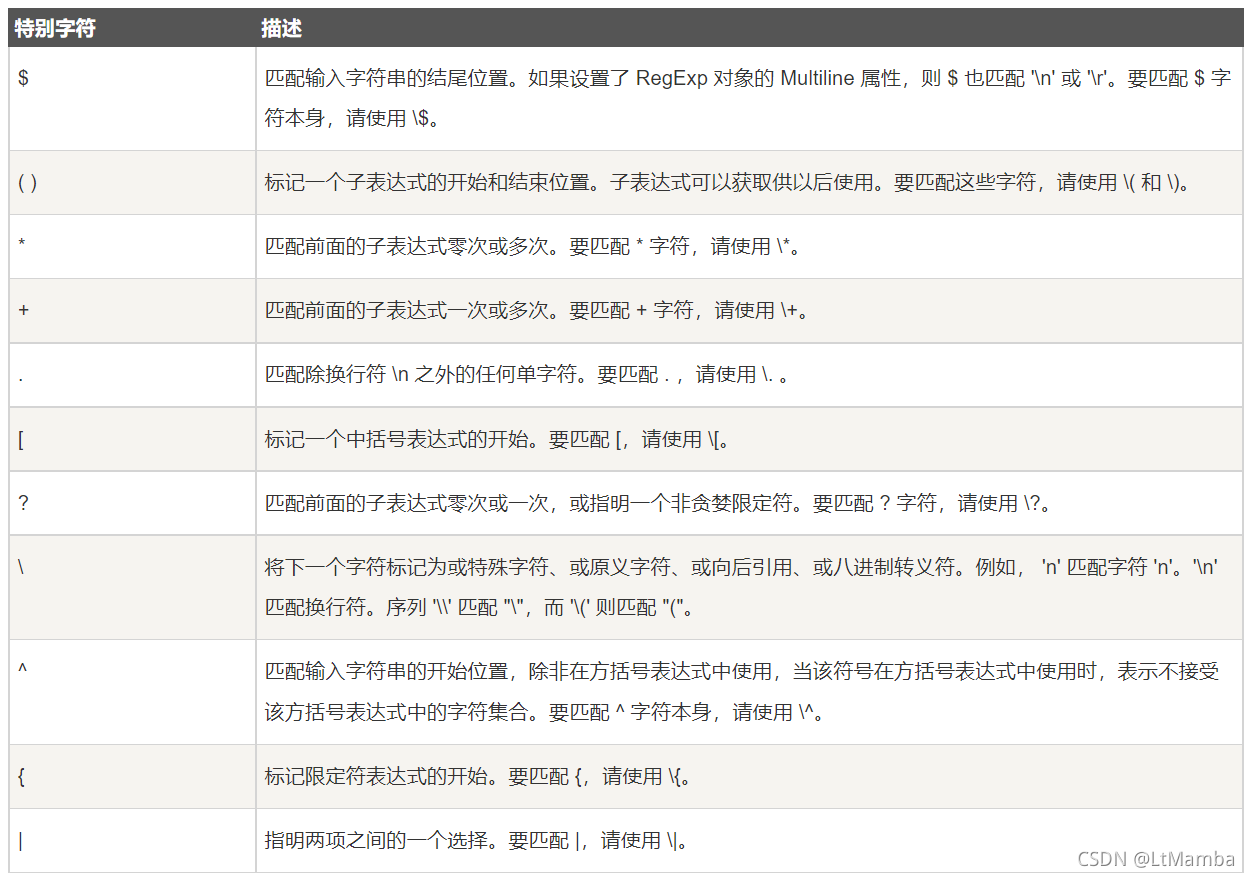
Task: Click description 匹配除换行符 \n 之外的任何单字符
Action: point(748,375)
